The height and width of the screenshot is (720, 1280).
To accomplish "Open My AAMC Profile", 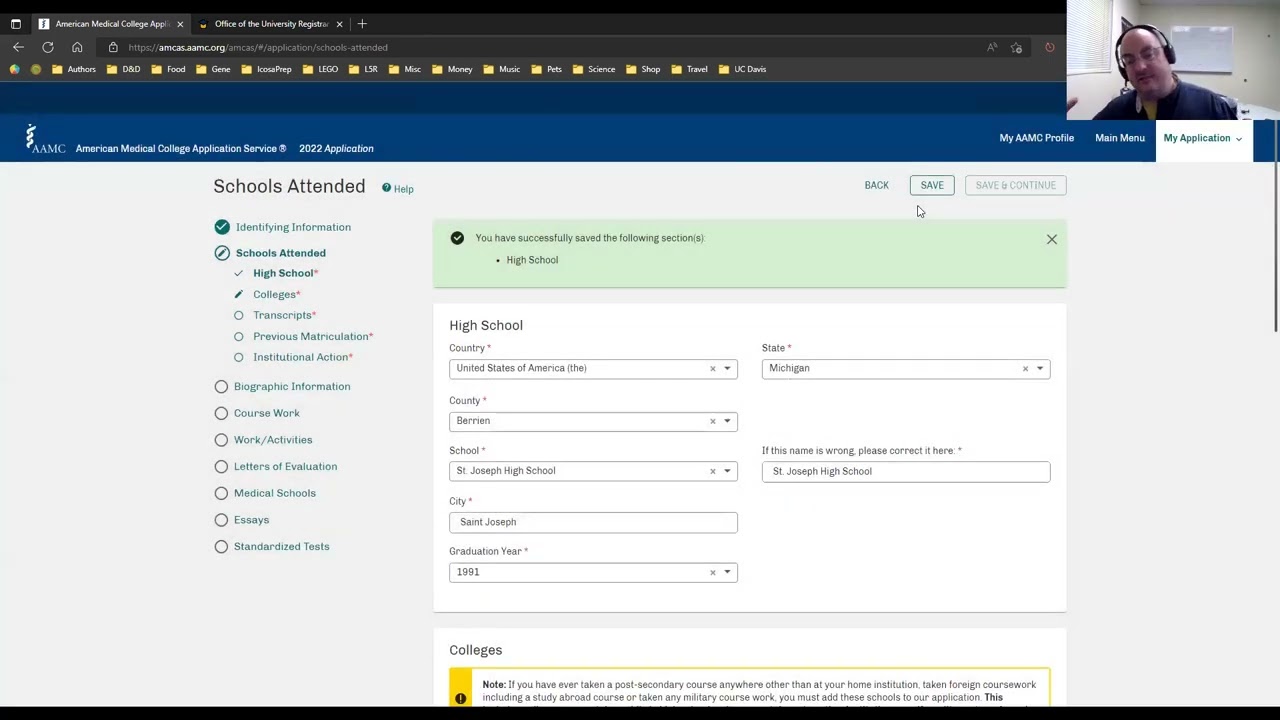I will (1036, 138).
